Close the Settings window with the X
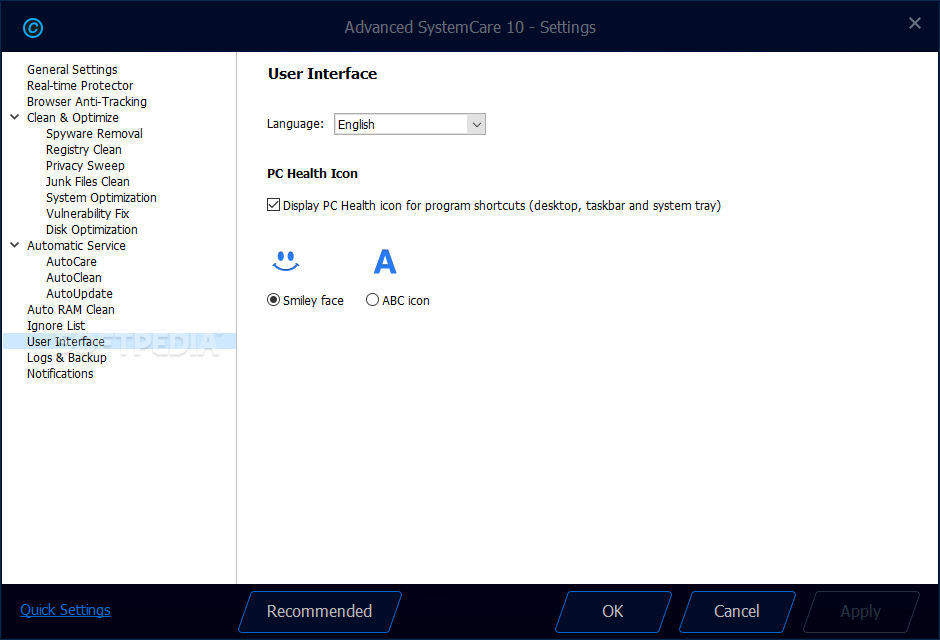This screenshot has height=640, width=940. pyautogui.click(x=914, y=23)
